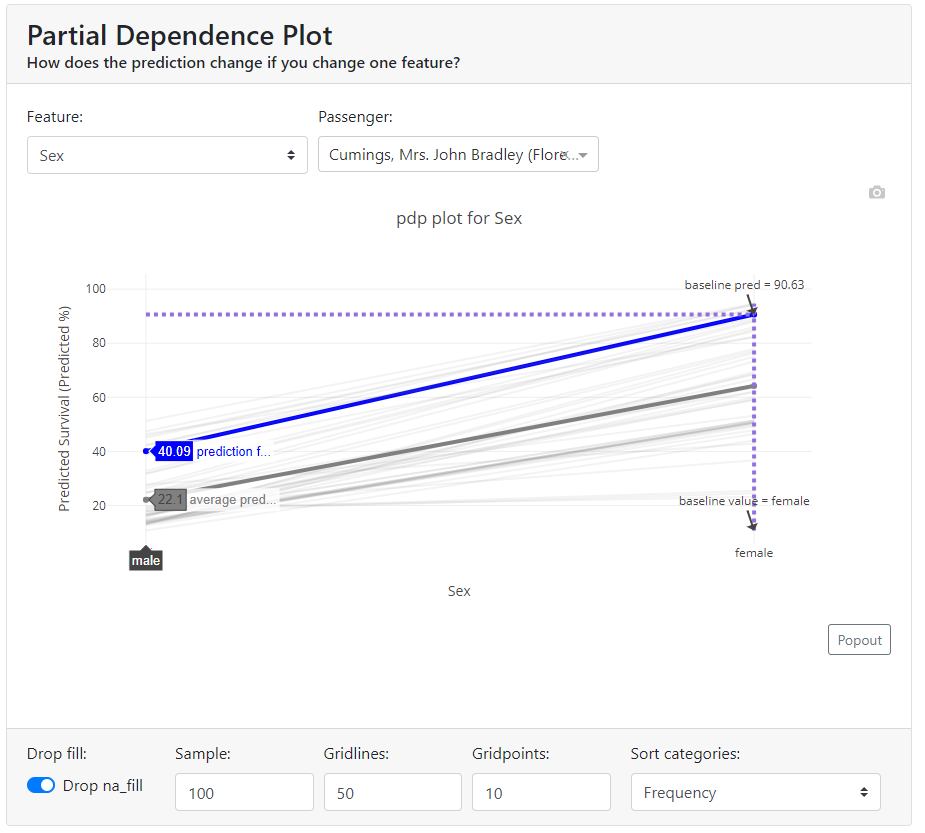Image resolution: width=925 pixels, height=833 pixels.
Task: Click the Popout button
Action: pyautogui.click(x=858, y=639)
